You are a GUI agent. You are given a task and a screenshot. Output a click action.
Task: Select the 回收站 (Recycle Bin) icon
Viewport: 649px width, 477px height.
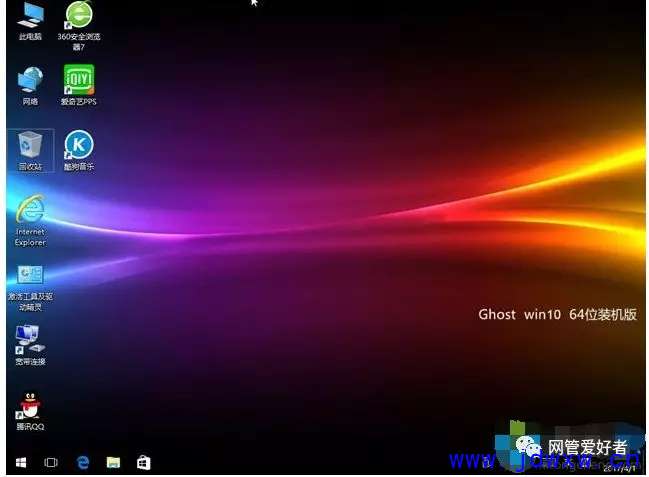(x=30, y=144)
